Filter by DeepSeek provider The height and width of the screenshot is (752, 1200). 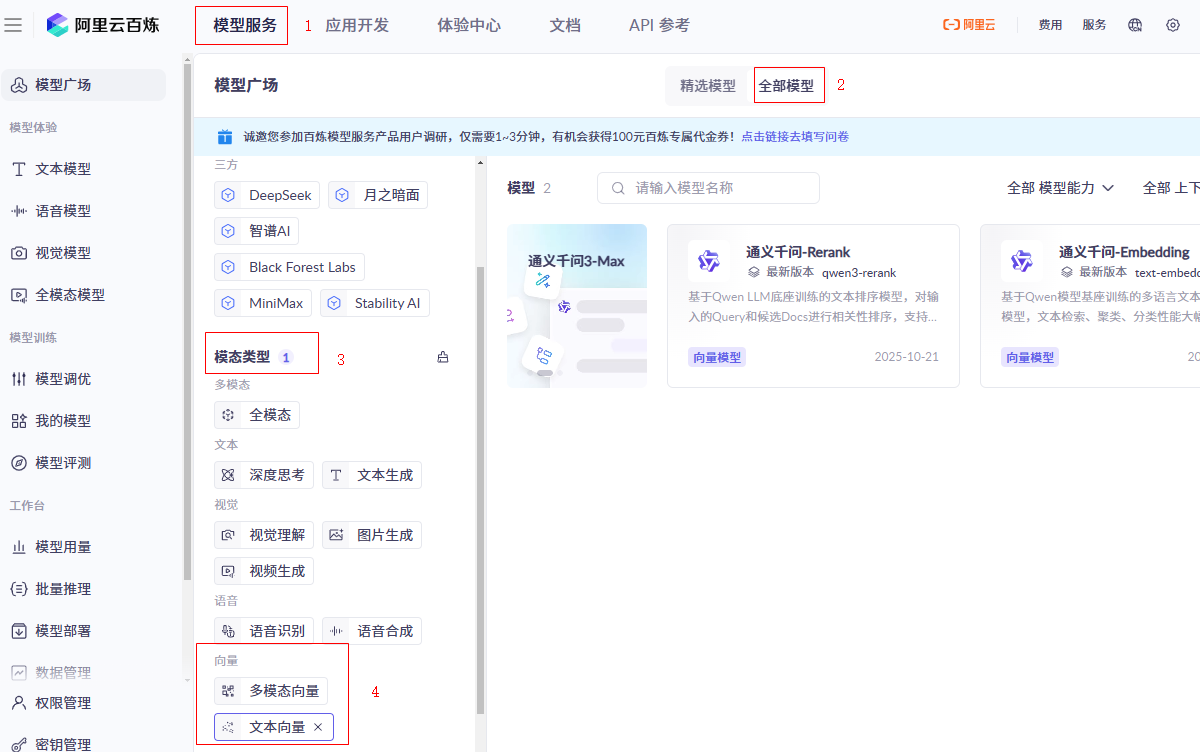click(x=267, y=195)
